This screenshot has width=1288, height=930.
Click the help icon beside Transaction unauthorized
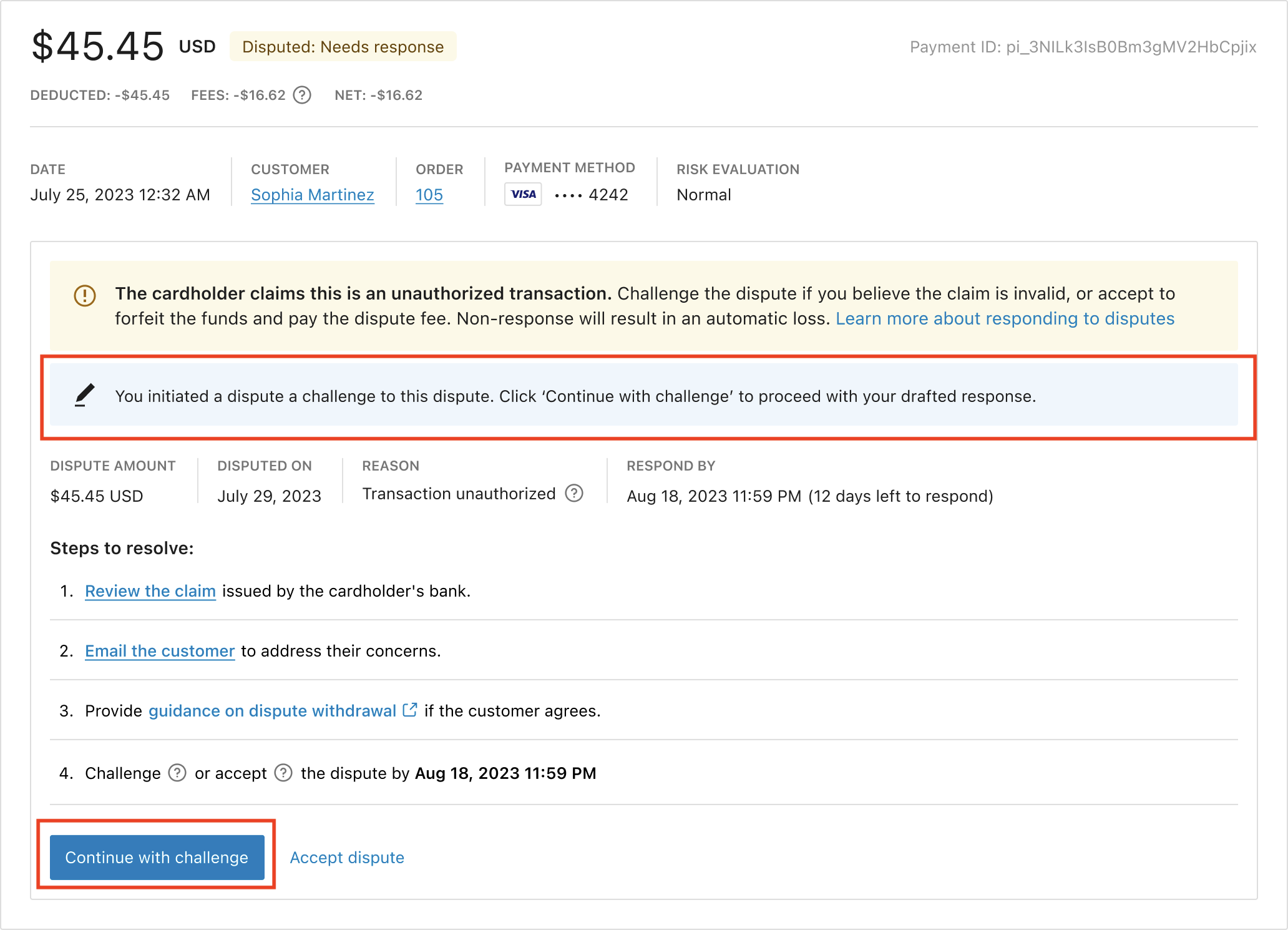[574, 494]
